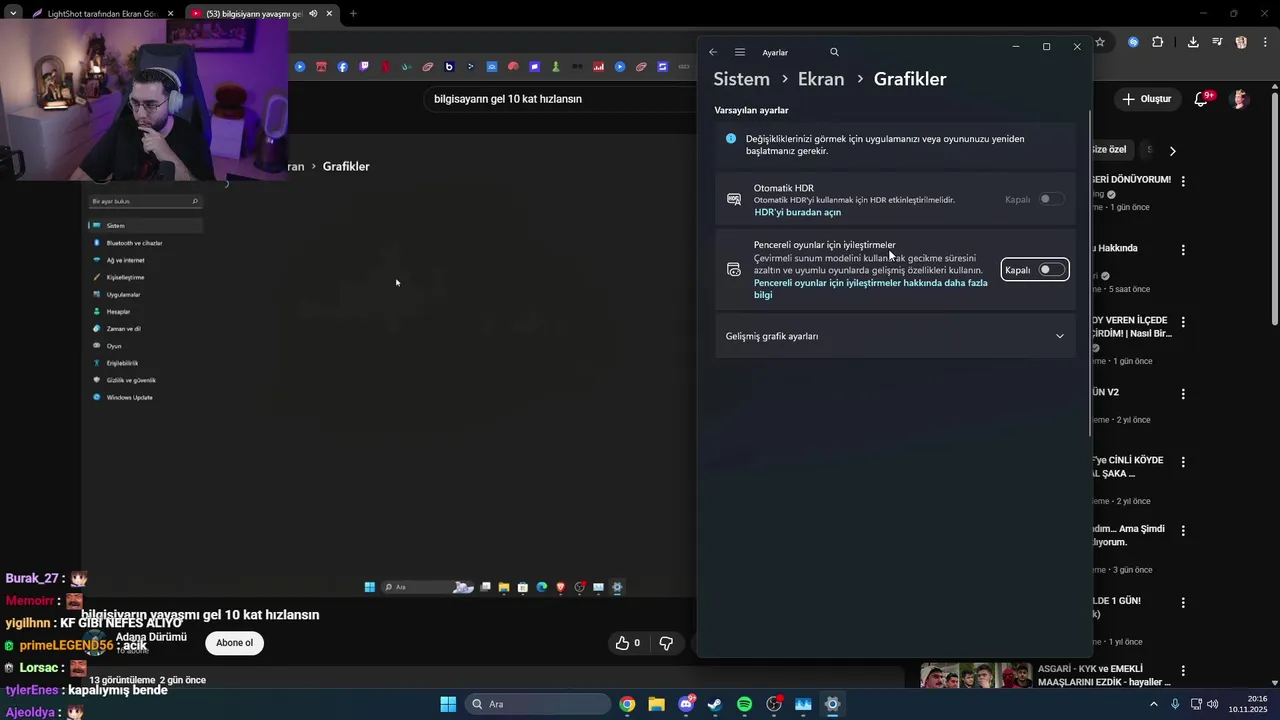Open Chrome downloads icon
Image resolution: width=1280 pixels, height=720 pixels.
[1193, 42]
